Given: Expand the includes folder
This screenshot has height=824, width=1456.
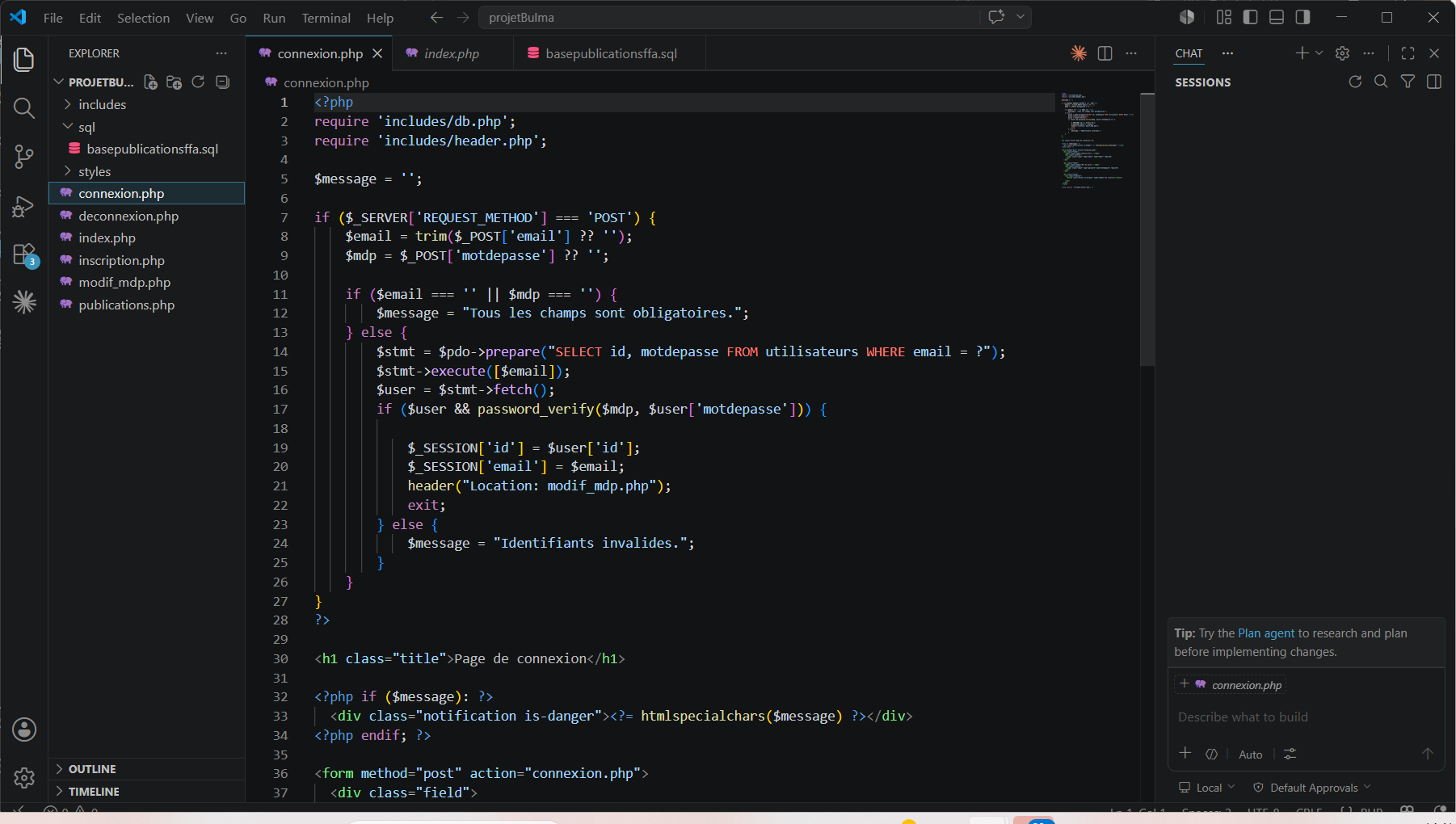Looking at the screenshot, I should 102,104.
